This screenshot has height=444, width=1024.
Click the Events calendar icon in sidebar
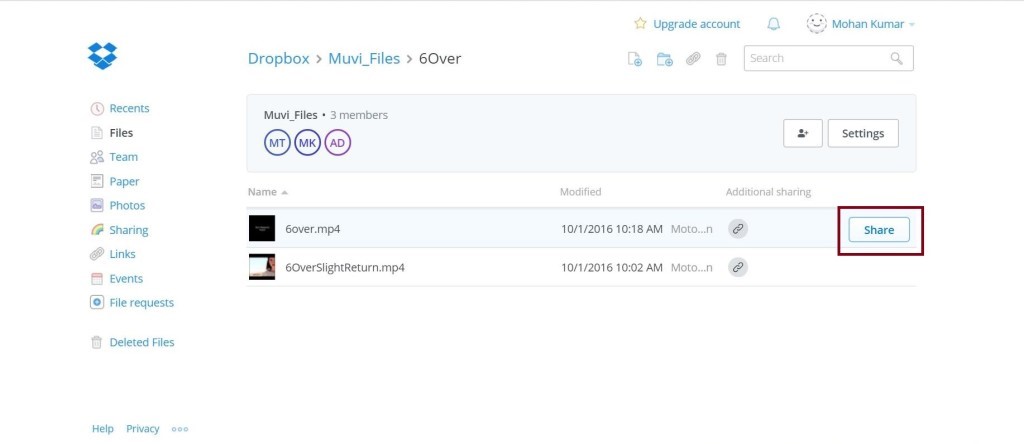[x=97, y=279]
